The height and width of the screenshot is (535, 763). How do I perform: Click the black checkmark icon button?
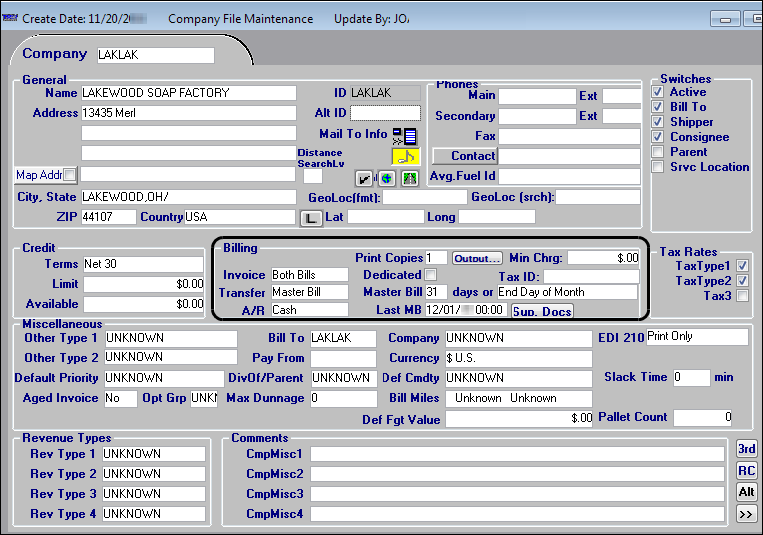tap(365, 178)
